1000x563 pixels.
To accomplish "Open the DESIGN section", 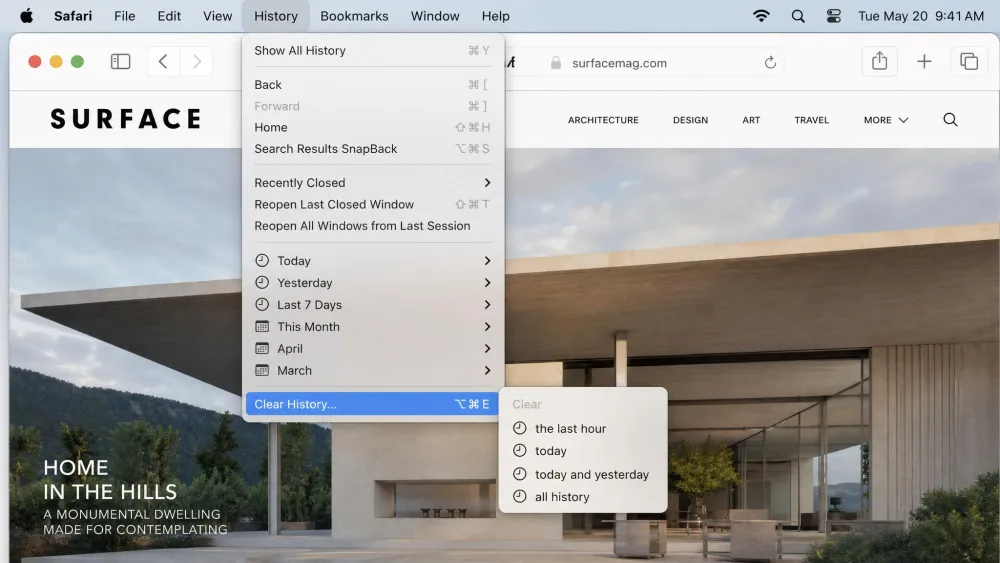I will coord(690,120).
